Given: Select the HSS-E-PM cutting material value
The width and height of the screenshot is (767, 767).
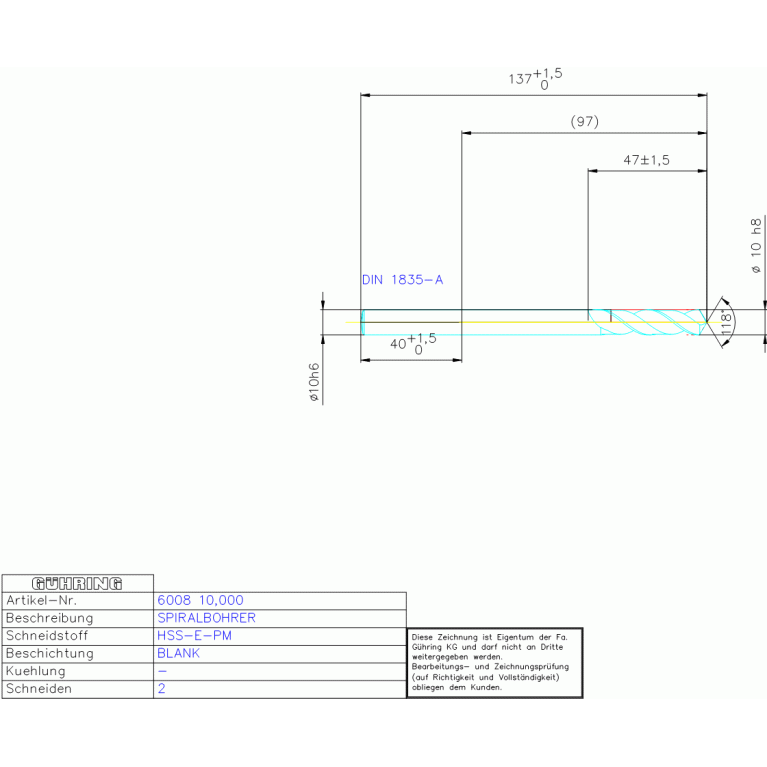Looking at the screenshot, I should point(195,636).
